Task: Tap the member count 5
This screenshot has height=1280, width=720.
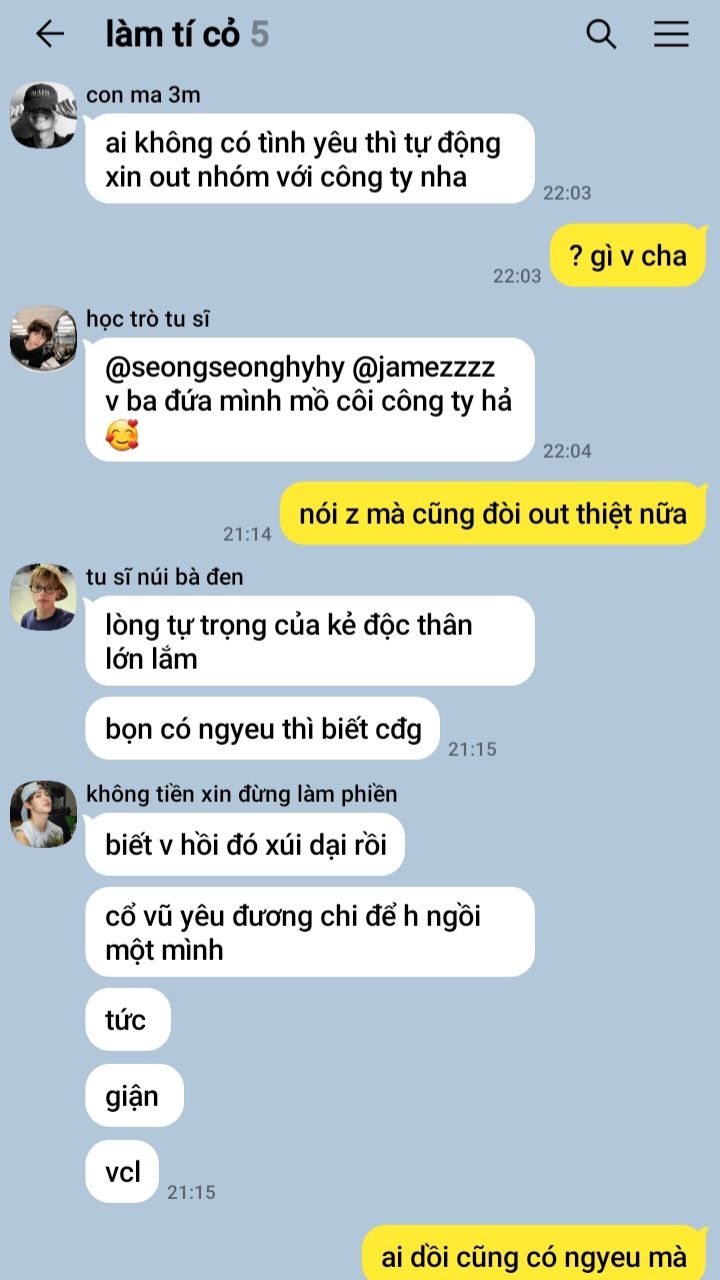Action: pos(260,35)
